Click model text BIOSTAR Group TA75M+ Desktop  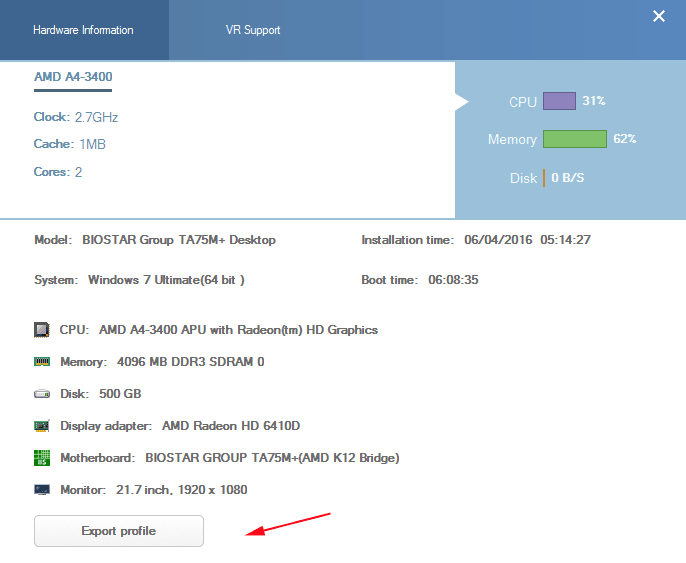[179, 240]
